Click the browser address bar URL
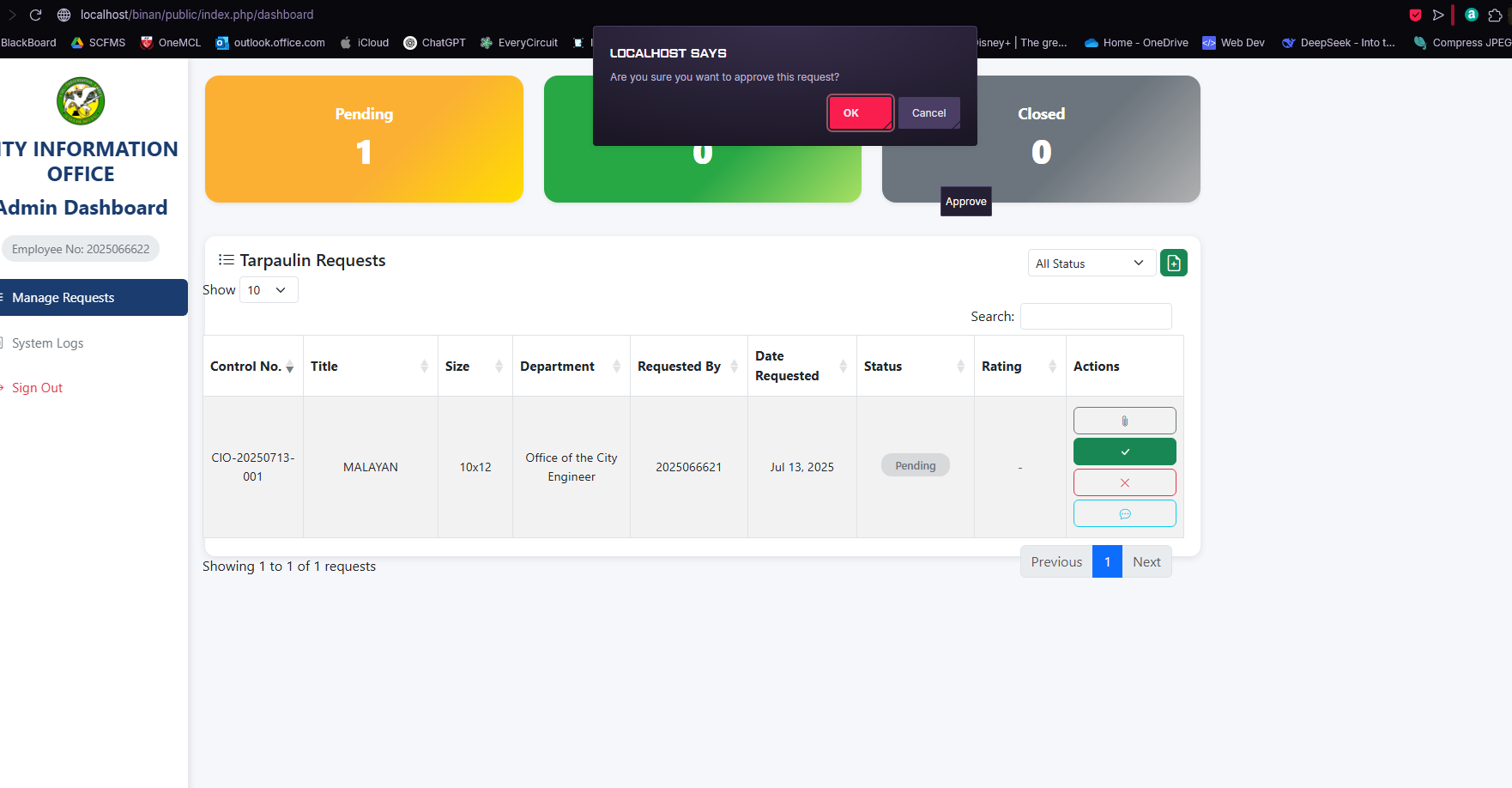 click(x=197, y=15)
